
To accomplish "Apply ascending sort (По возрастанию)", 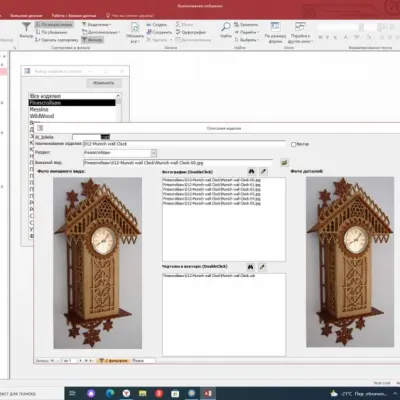I will point(54,25).
